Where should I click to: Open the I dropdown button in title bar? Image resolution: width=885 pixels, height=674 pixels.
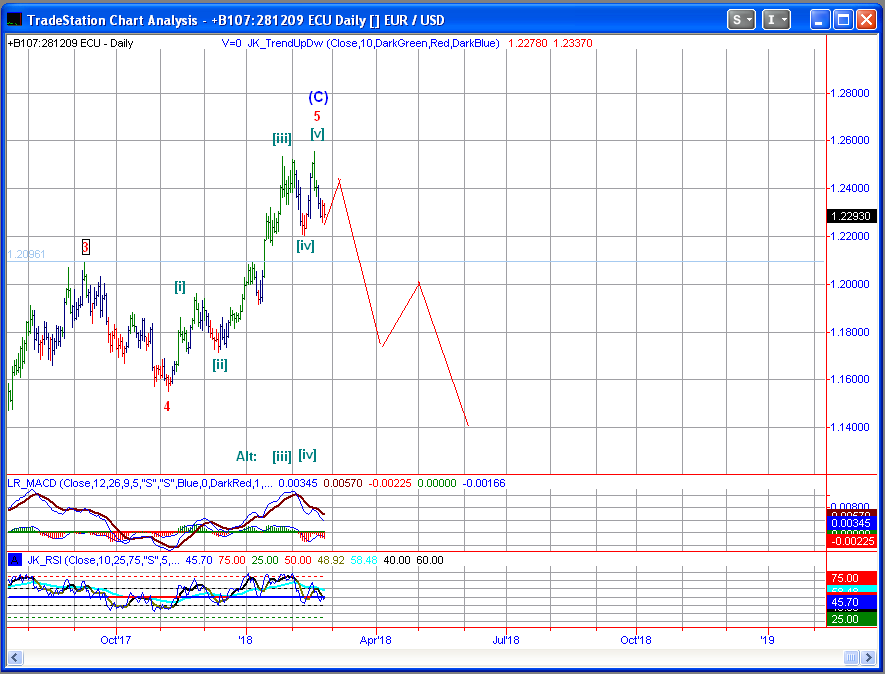(x=776, y=20)
